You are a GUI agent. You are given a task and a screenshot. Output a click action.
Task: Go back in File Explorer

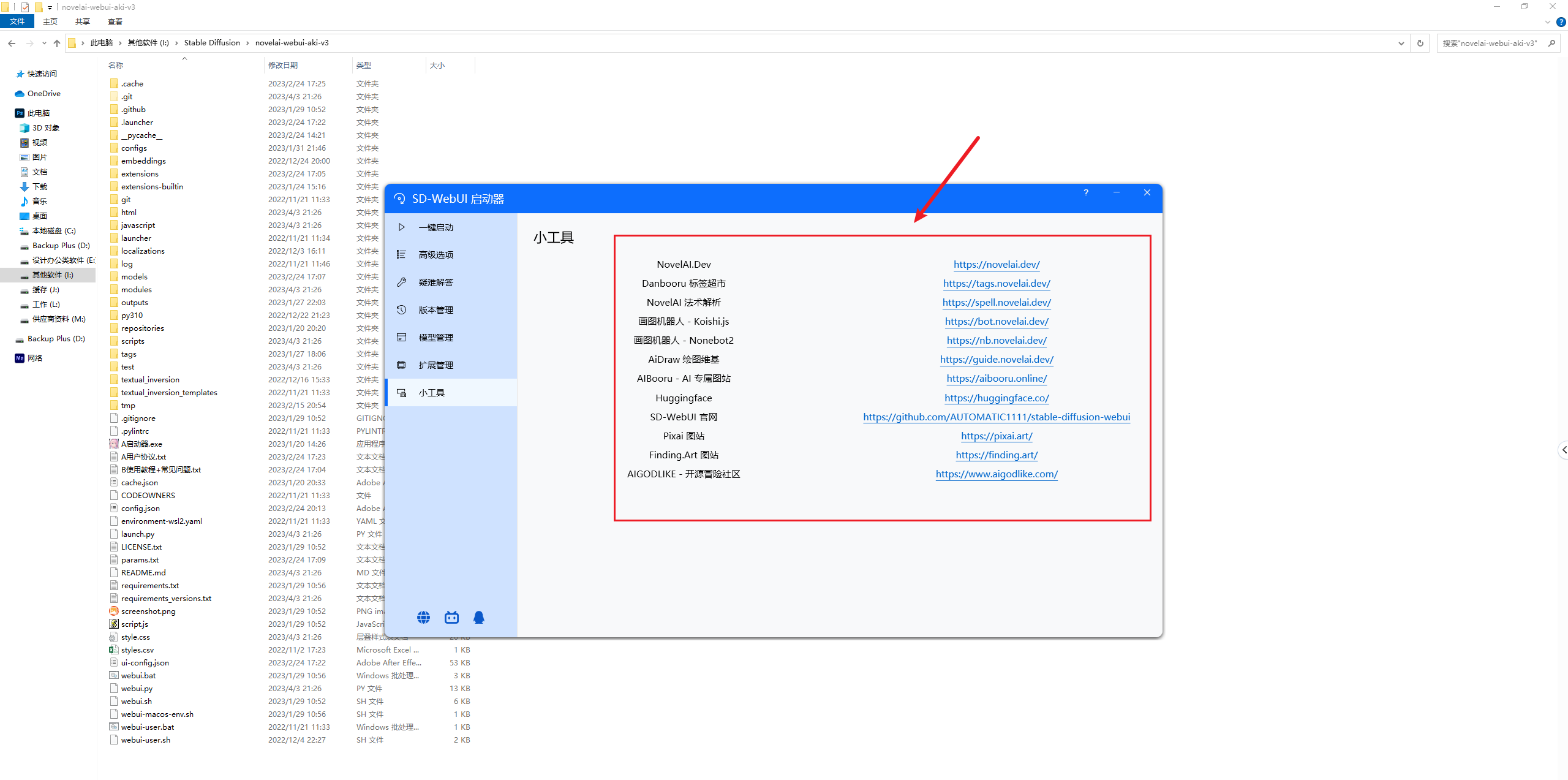12,43
